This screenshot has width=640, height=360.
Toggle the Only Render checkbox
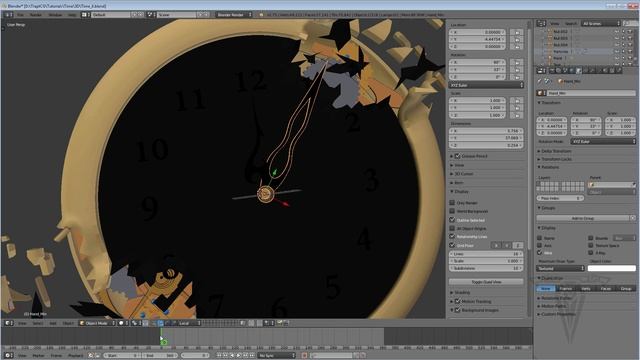452,202
